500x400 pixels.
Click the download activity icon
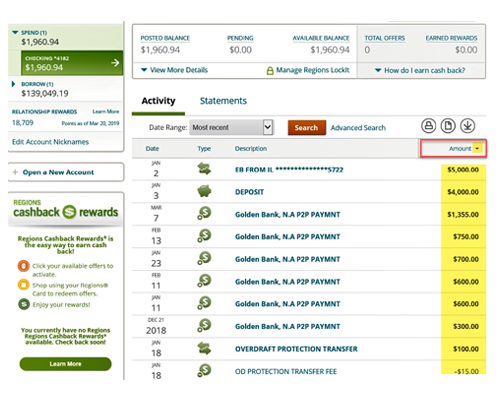[x=467, y=126]
